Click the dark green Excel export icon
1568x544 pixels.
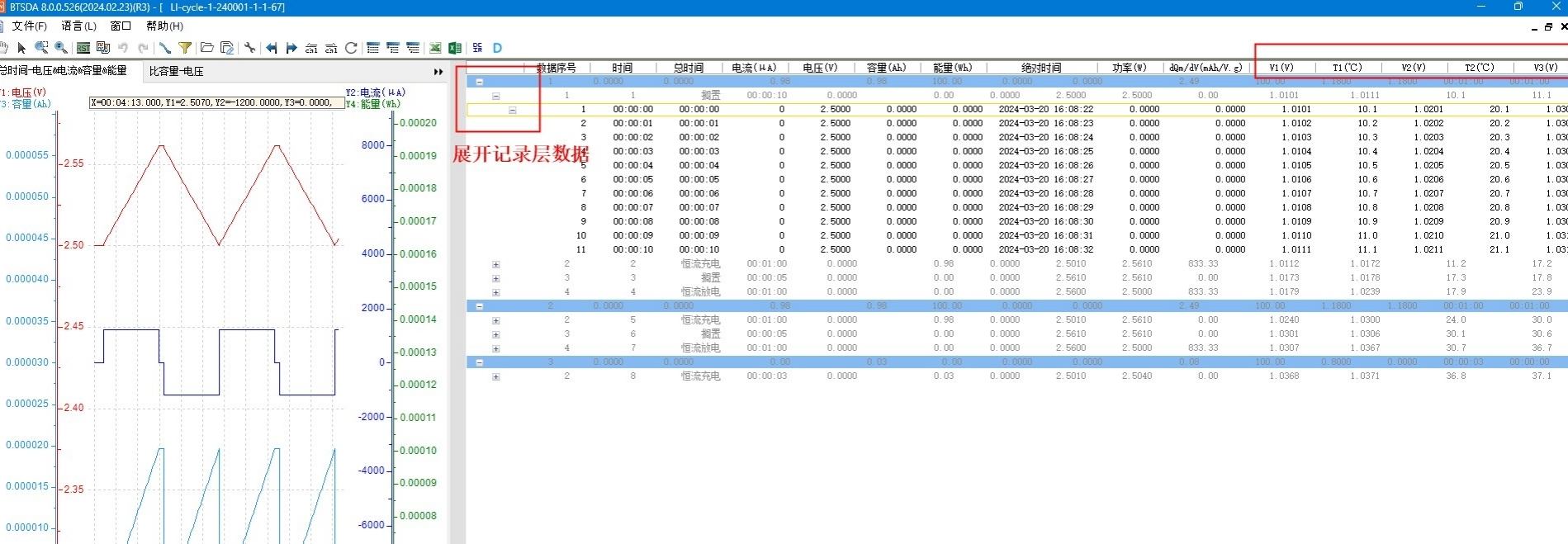[454, 48]
